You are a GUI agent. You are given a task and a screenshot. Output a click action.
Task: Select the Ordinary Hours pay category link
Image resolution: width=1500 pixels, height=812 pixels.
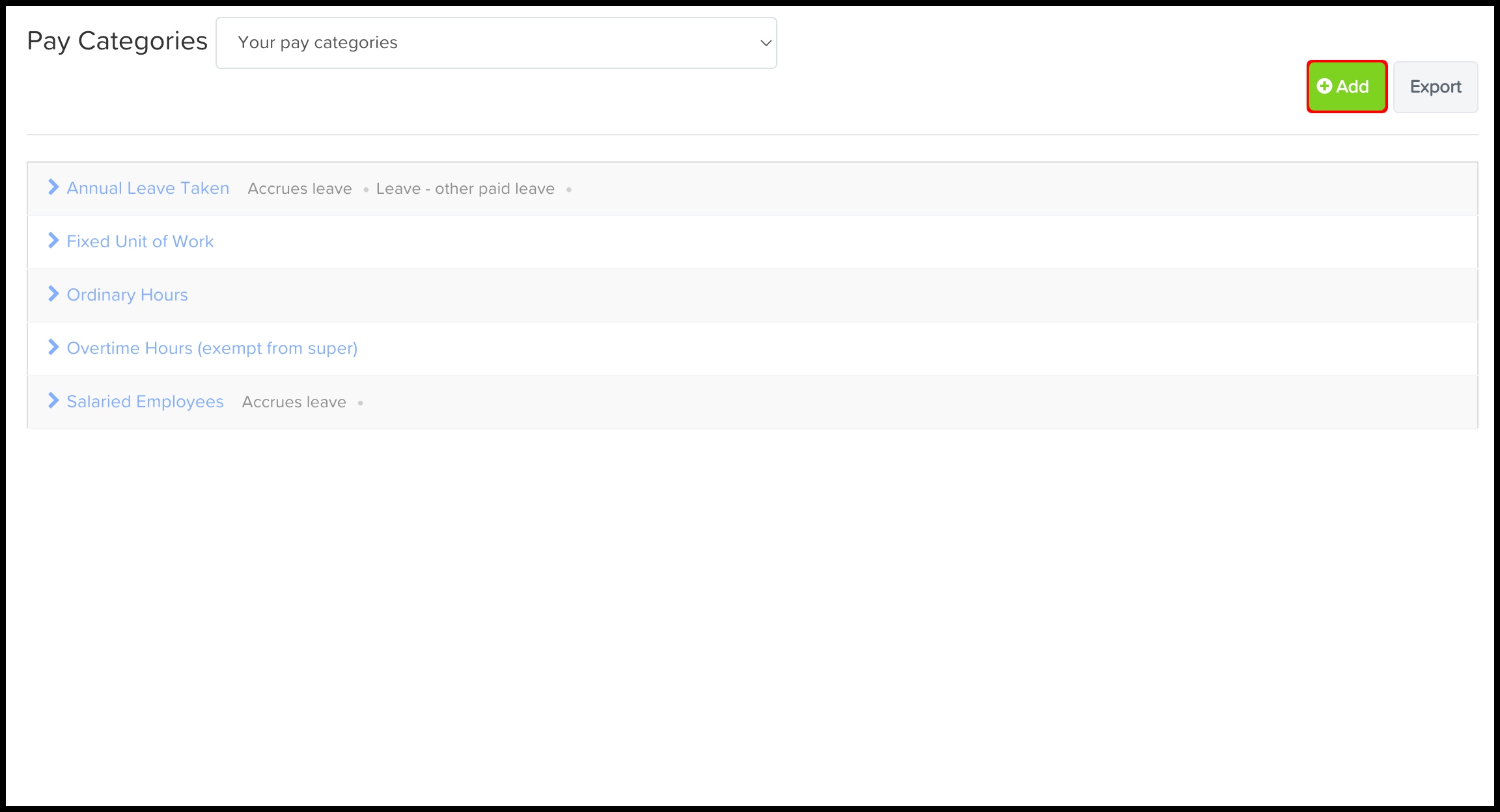(x=127, y=295)
